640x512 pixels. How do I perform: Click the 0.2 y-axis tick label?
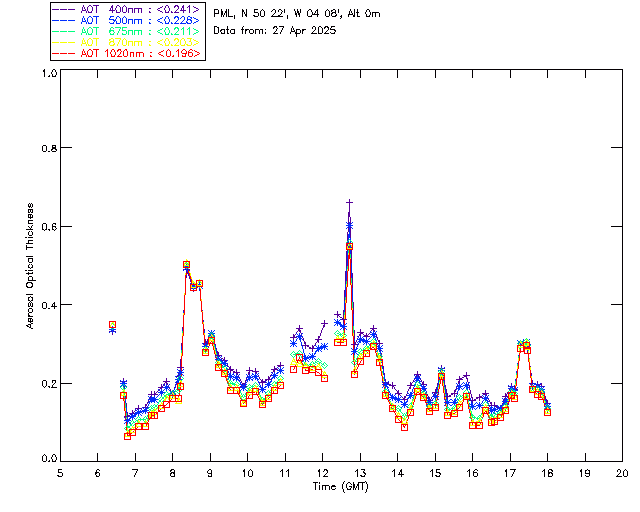49,383
